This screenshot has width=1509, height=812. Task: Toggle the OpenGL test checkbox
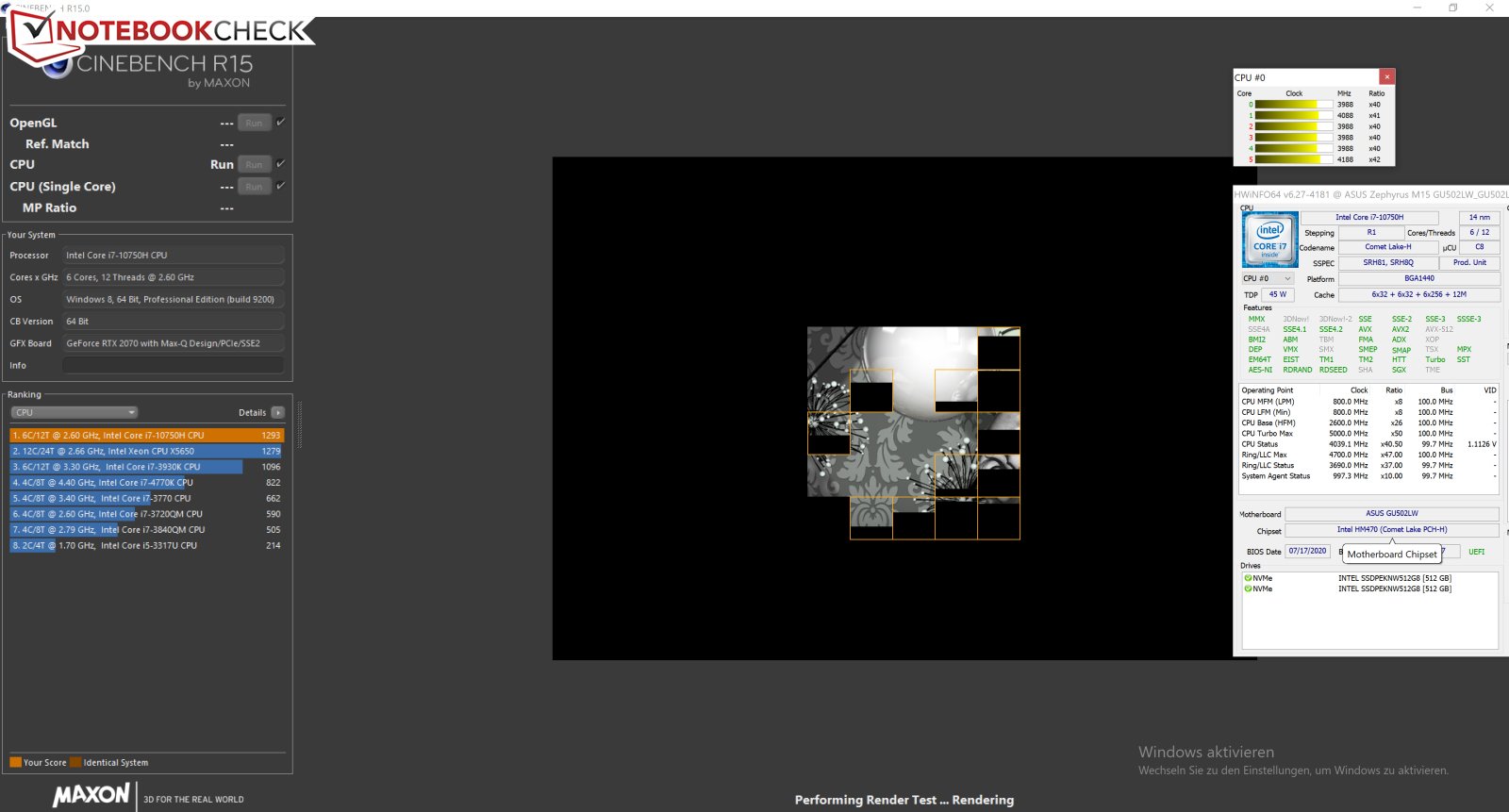point(280,122)
